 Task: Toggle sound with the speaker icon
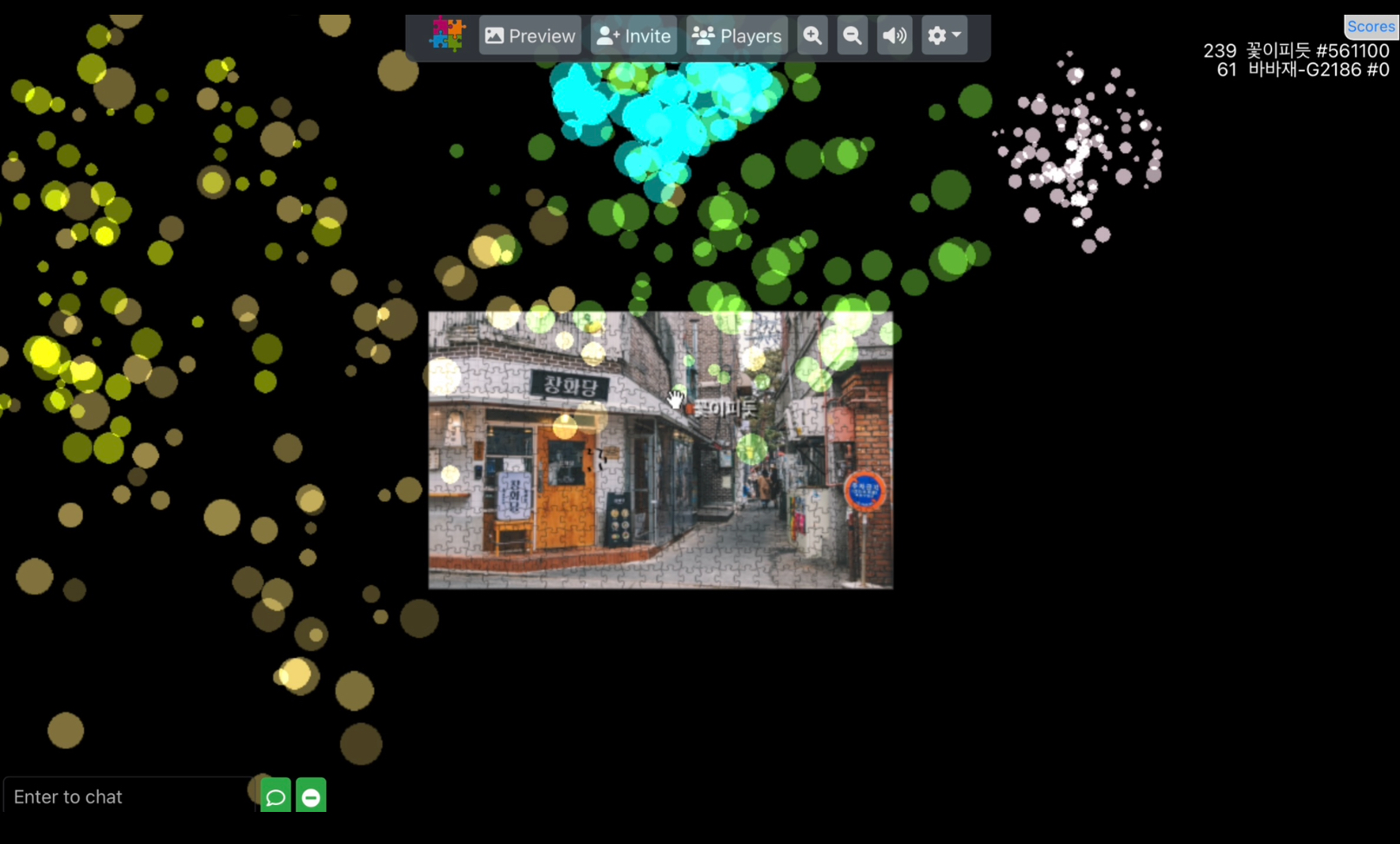tap(895, 36)
